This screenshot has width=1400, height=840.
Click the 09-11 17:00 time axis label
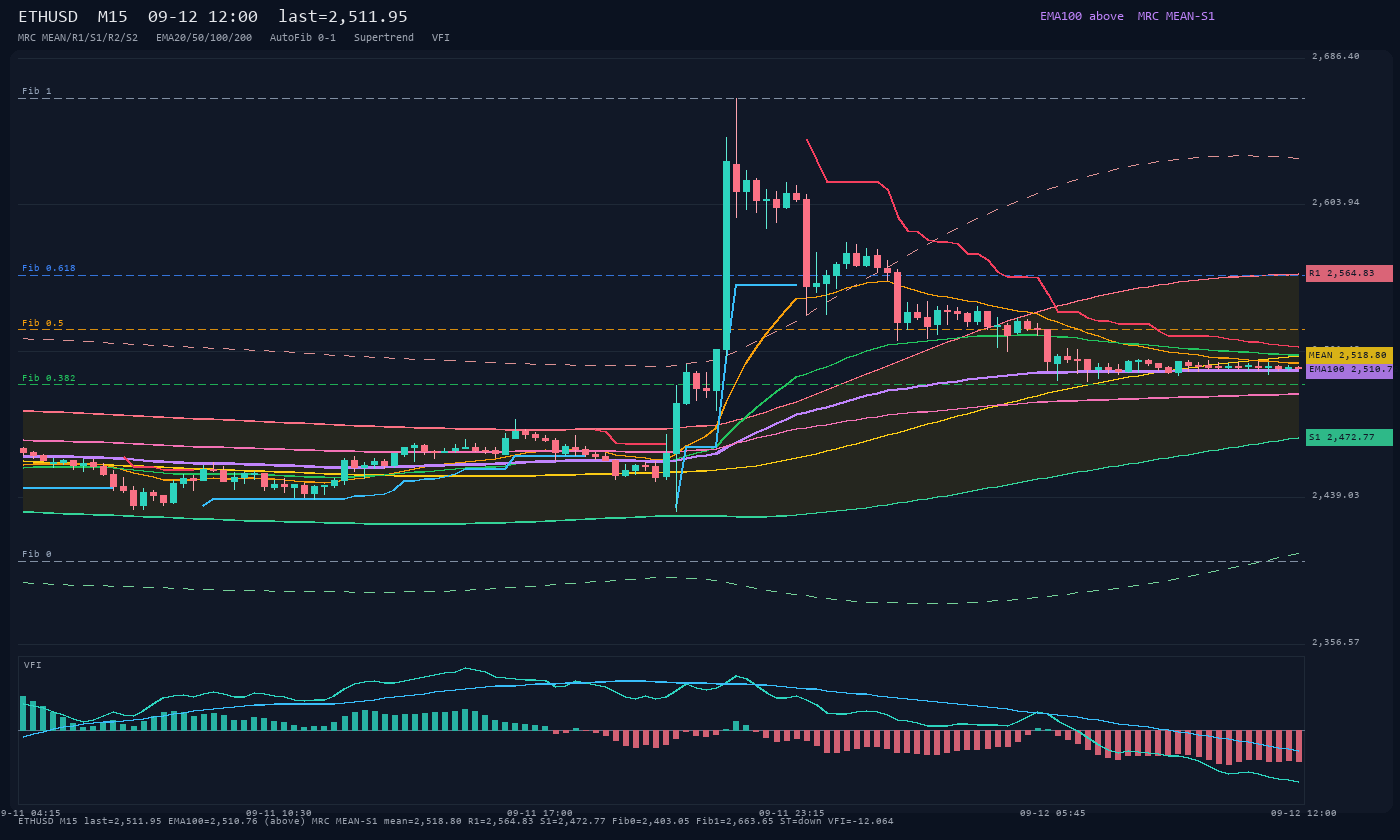540,813
